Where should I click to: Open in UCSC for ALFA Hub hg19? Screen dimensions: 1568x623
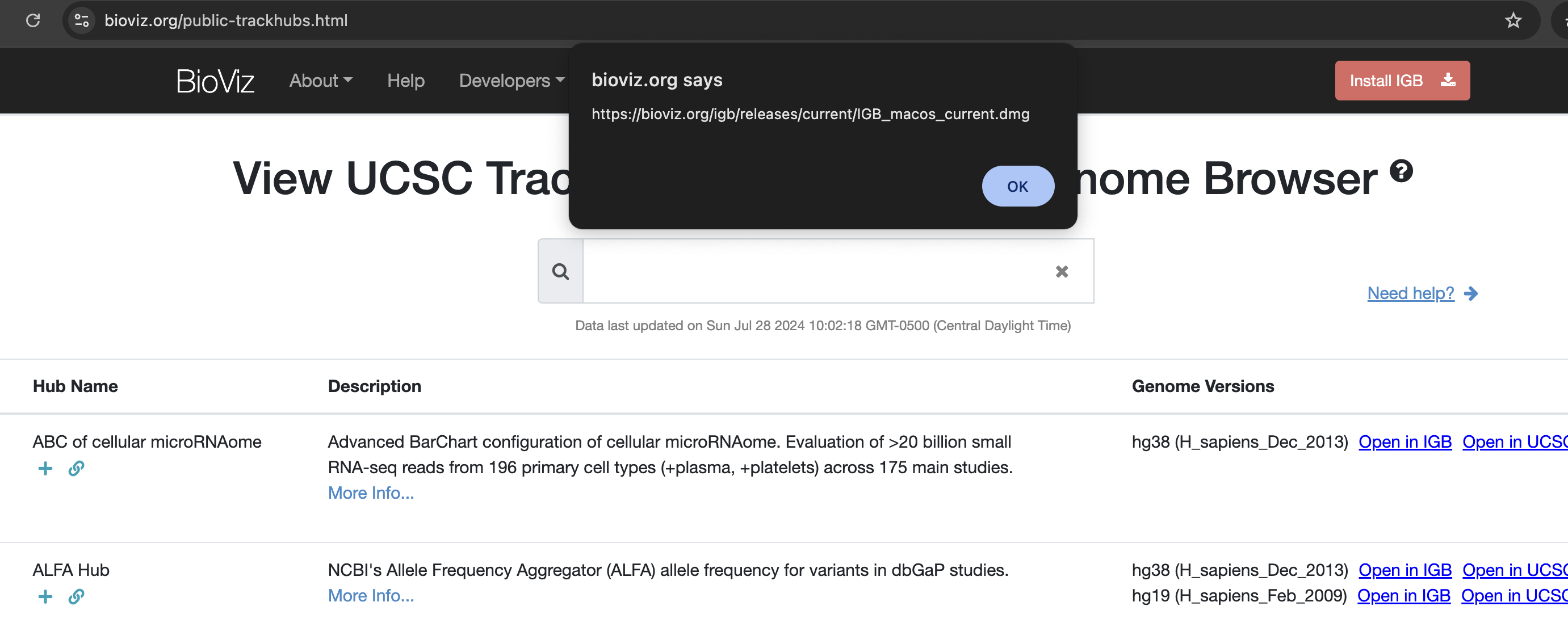point(1514,596)
